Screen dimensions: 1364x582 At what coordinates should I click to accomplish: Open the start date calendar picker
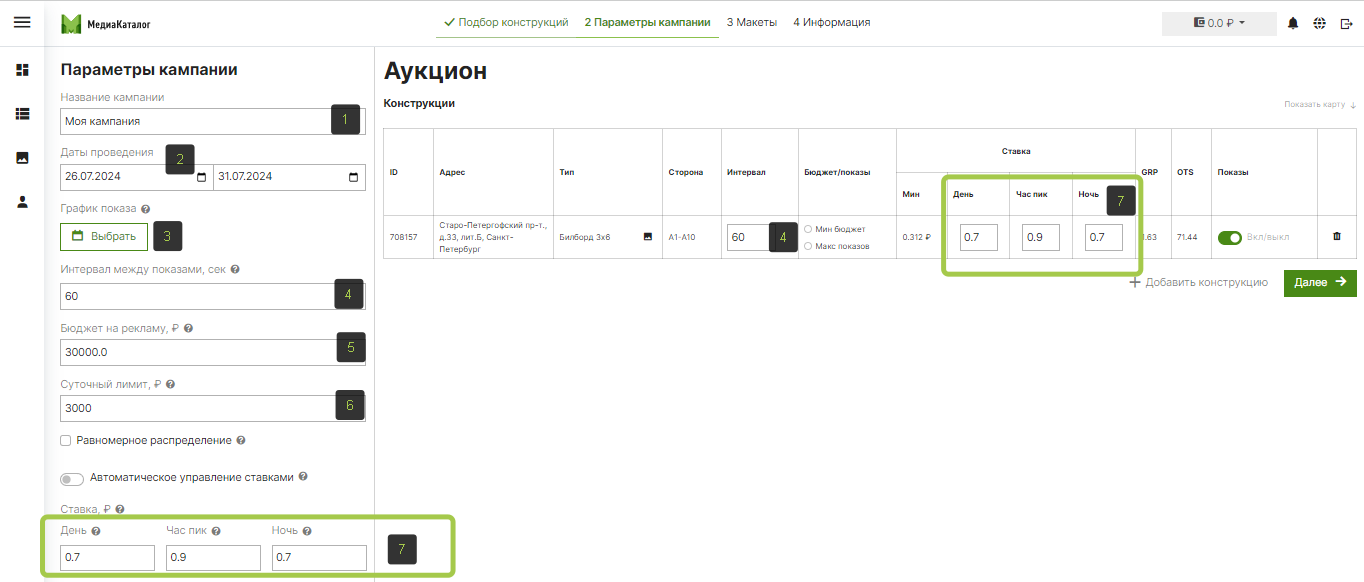pos(201,178)
